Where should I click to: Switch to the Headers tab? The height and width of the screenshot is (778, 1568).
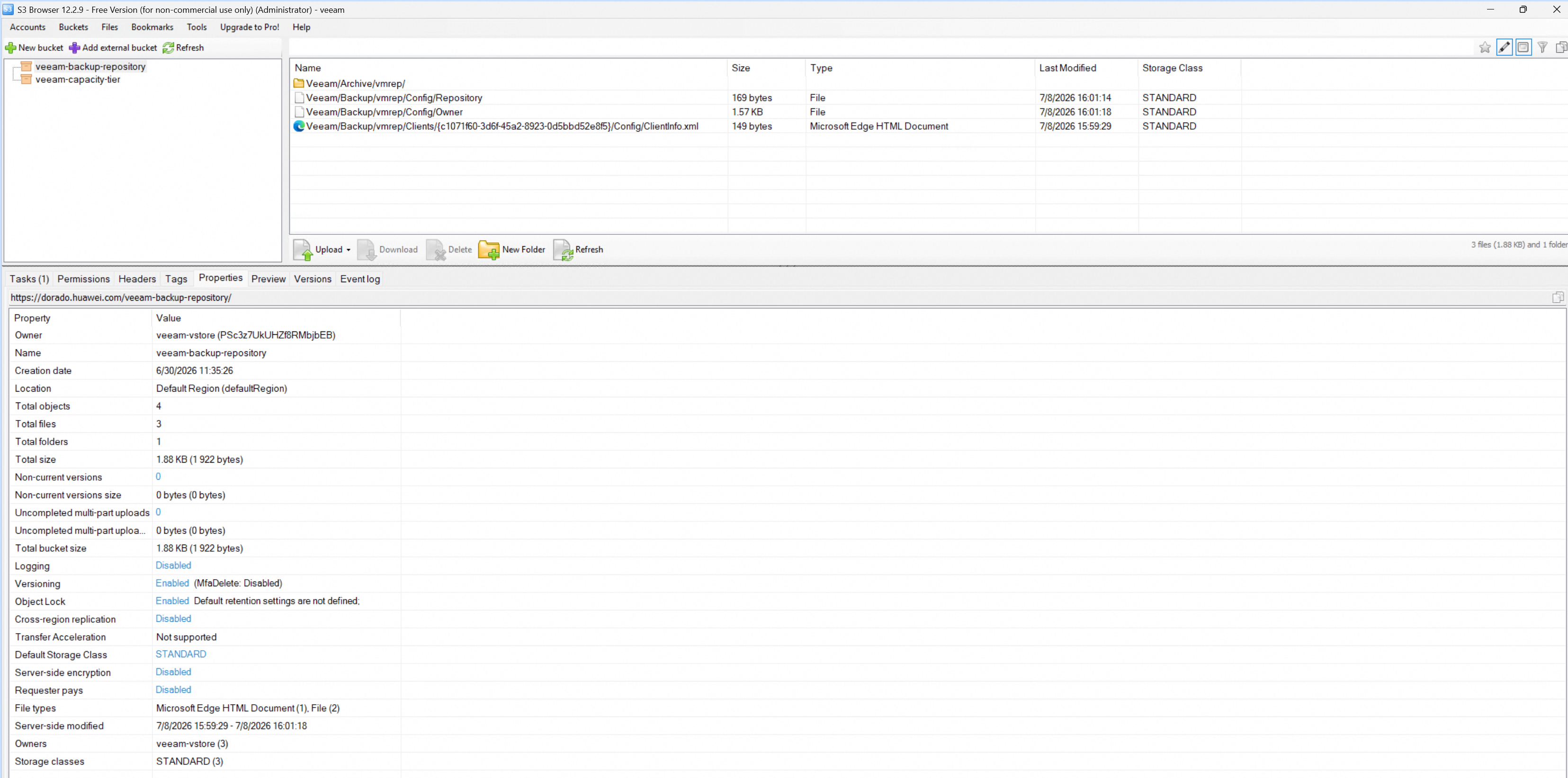137,279
